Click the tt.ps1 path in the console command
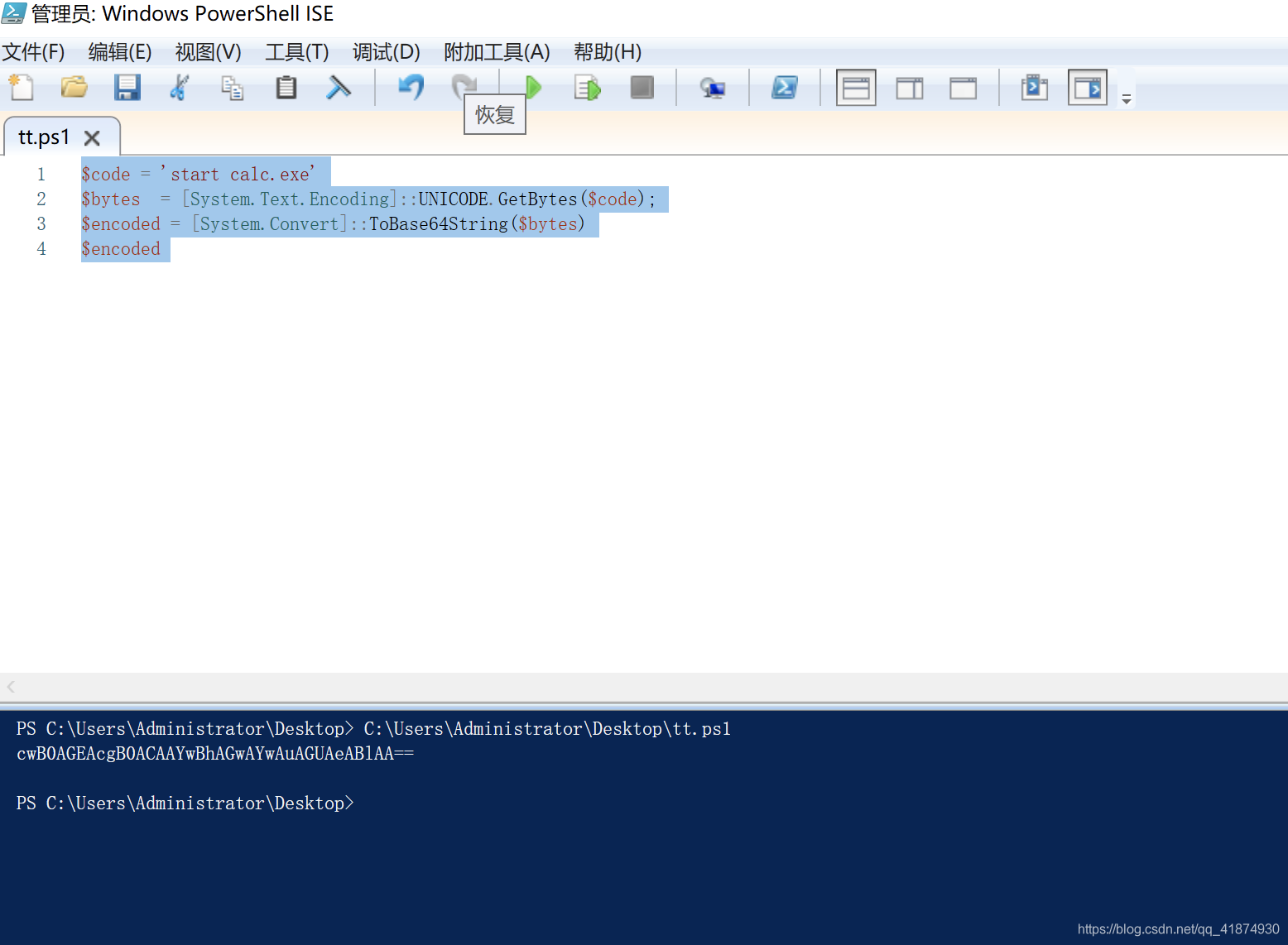The height and width of the screenshot is (945, 1288). 547,729
